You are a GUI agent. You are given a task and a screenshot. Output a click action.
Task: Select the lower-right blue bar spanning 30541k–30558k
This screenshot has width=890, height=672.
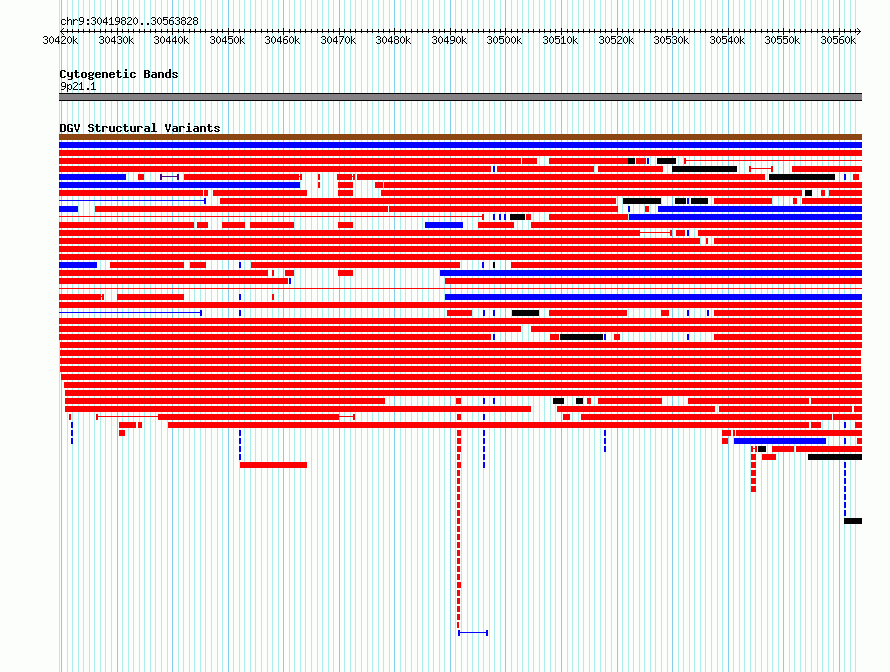coord(780,441)
